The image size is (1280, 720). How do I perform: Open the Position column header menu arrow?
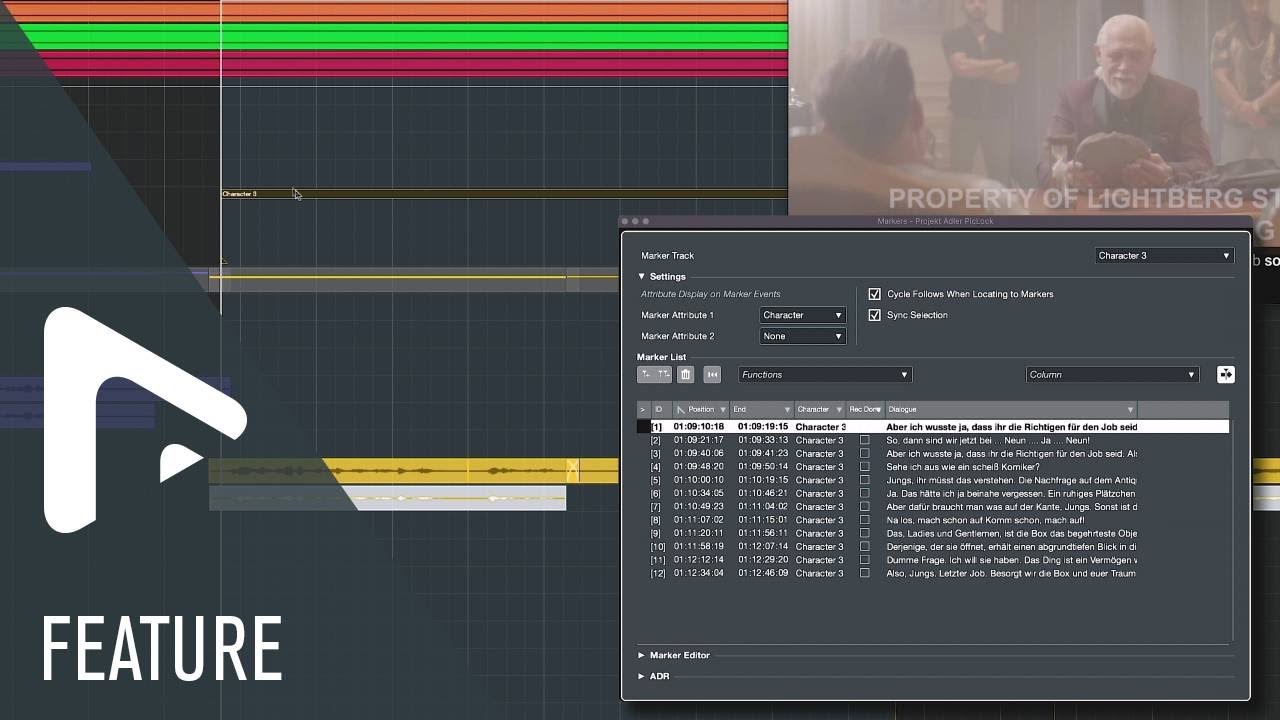pos(723,409)
